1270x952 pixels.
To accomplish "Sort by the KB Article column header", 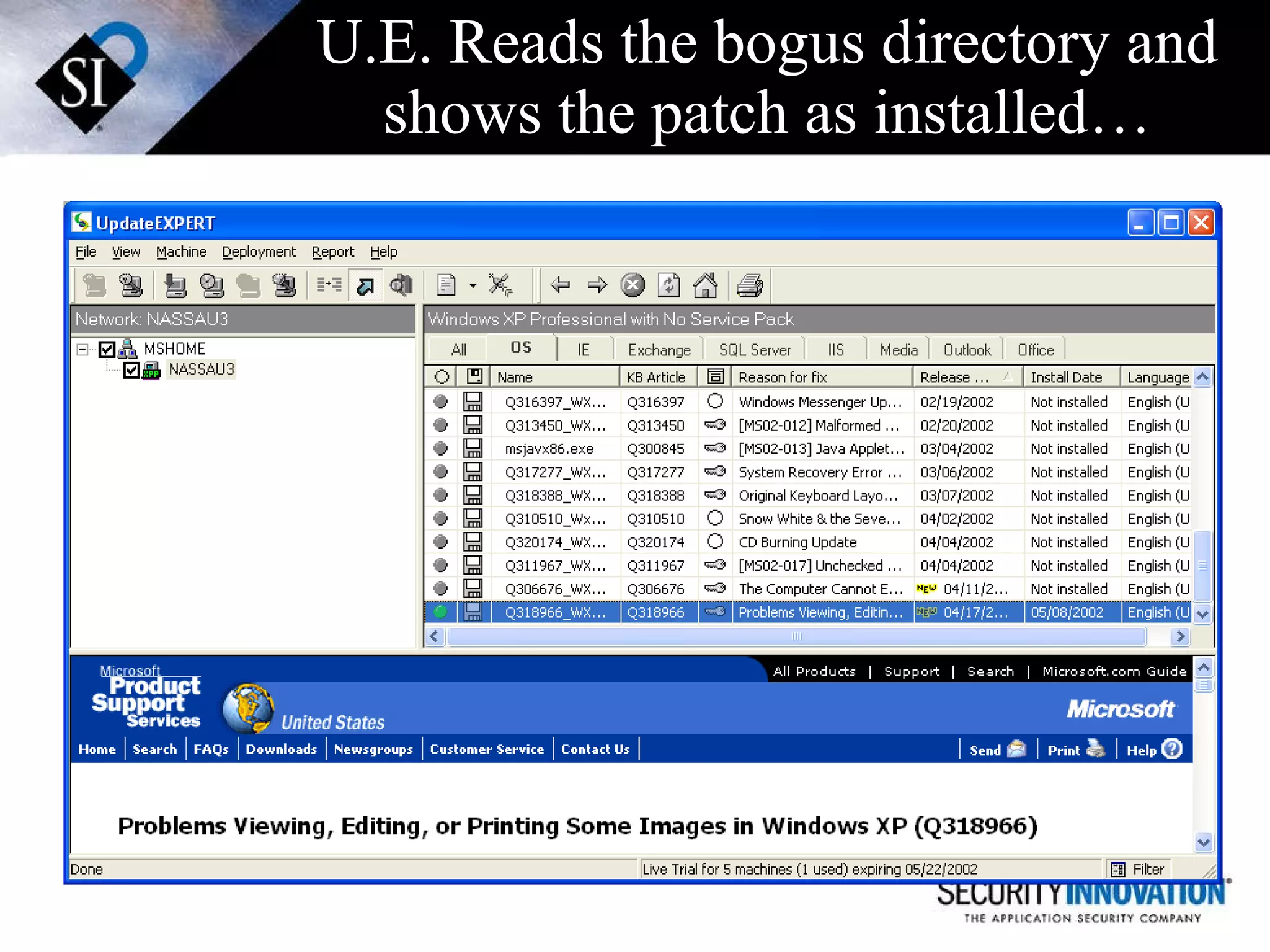I will pos(659,377).
